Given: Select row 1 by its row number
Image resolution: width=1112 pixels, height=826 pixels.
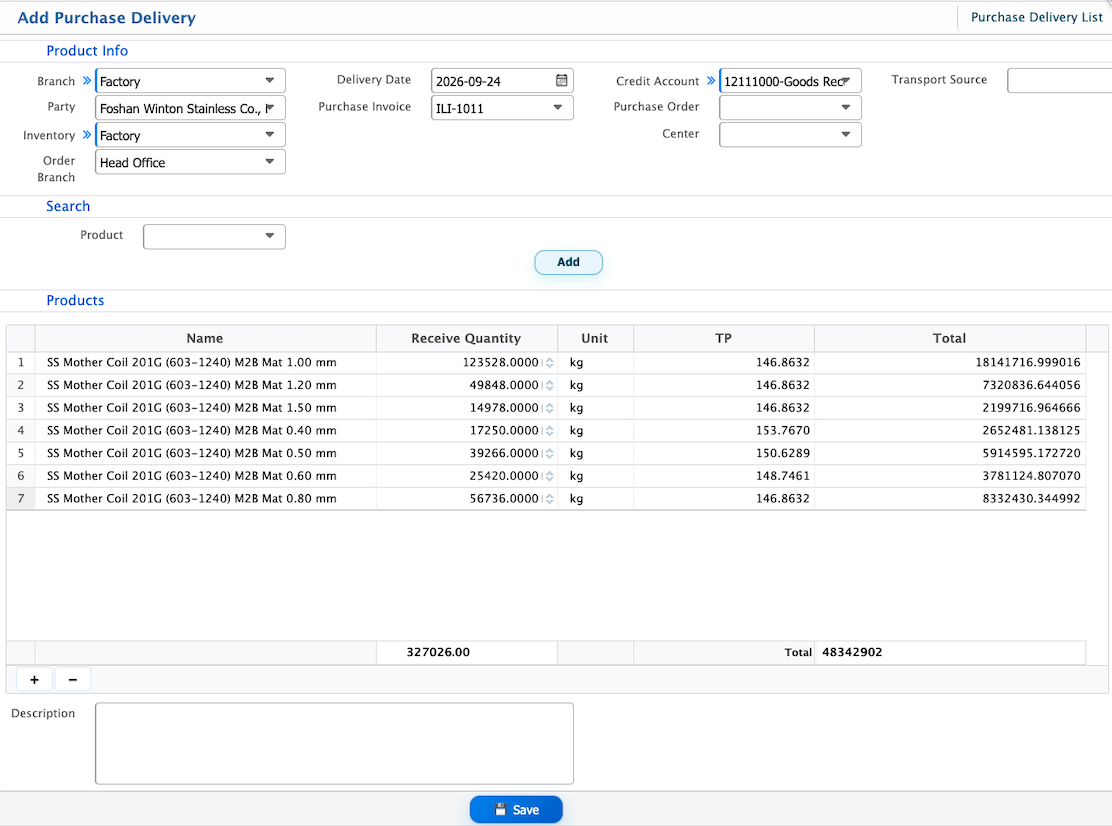Looking at the screenshot, I should [21, 362].
